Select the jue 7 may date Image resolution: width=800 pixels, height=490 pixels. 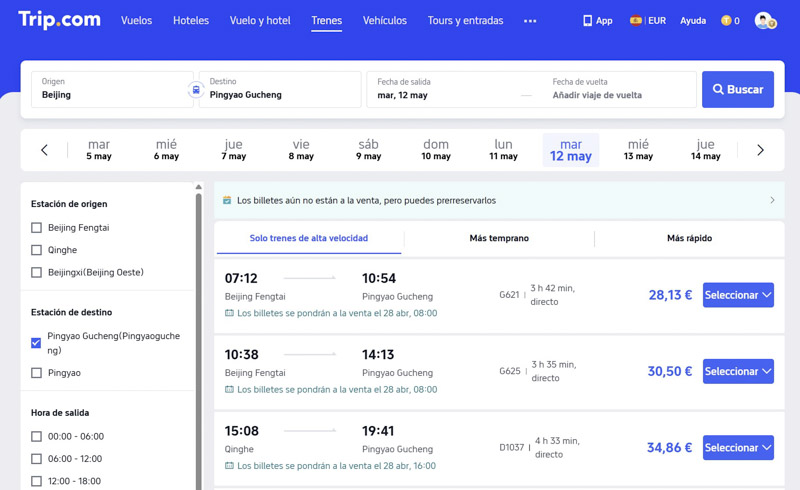[234, 150]
